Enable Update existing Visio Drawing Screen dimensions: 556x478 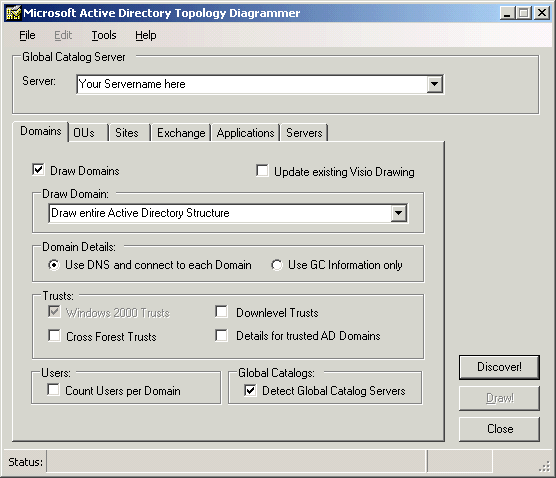262,171
